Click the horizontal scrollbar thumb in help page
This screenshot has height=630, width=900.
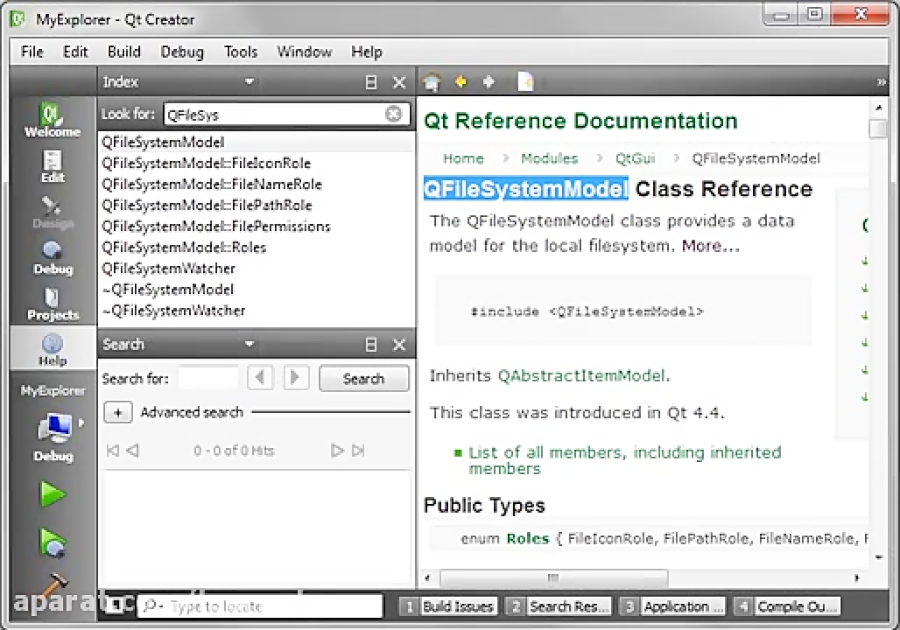553,577
